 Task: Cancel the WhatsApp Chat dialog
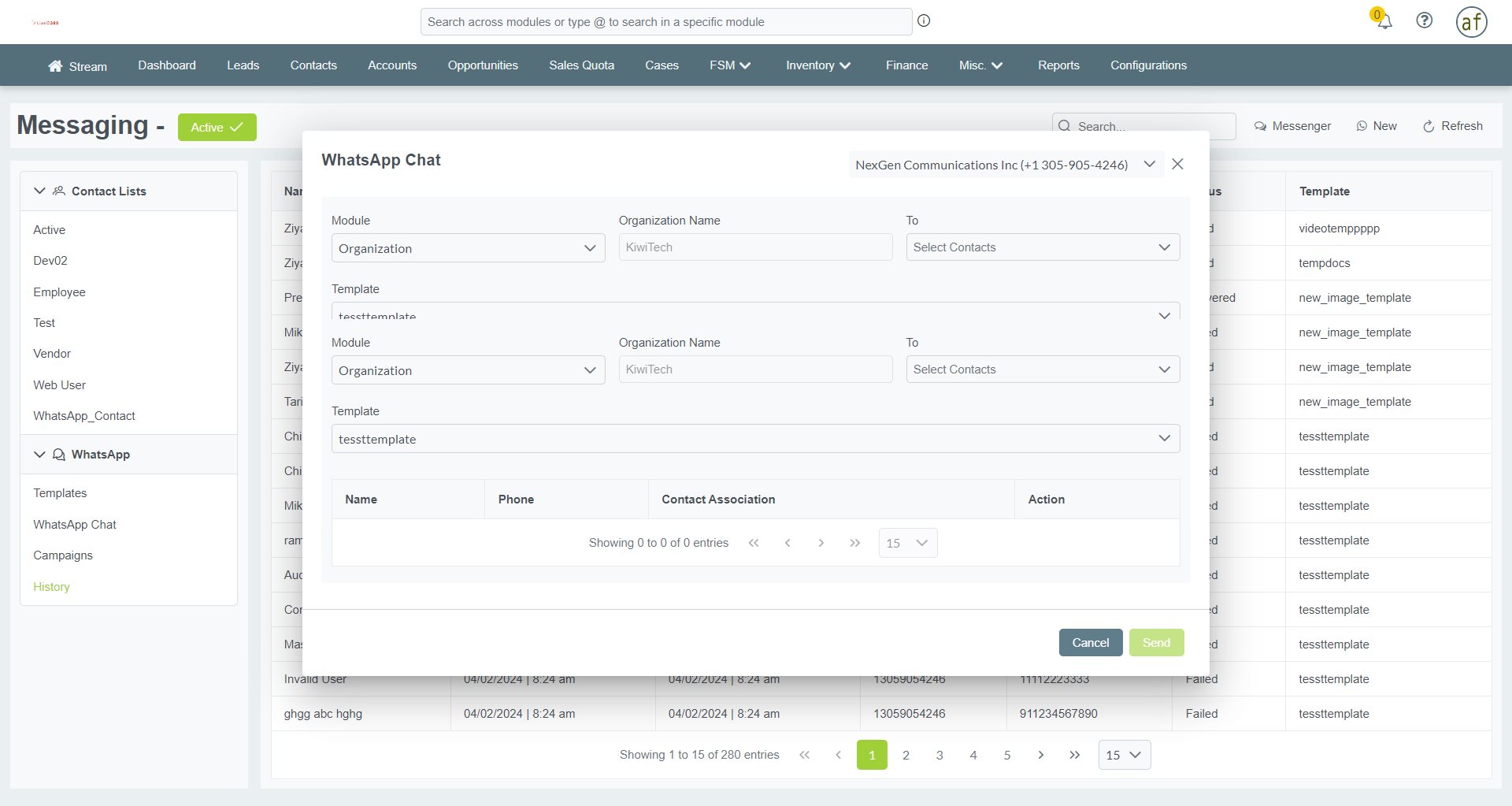coord(1091,642)
